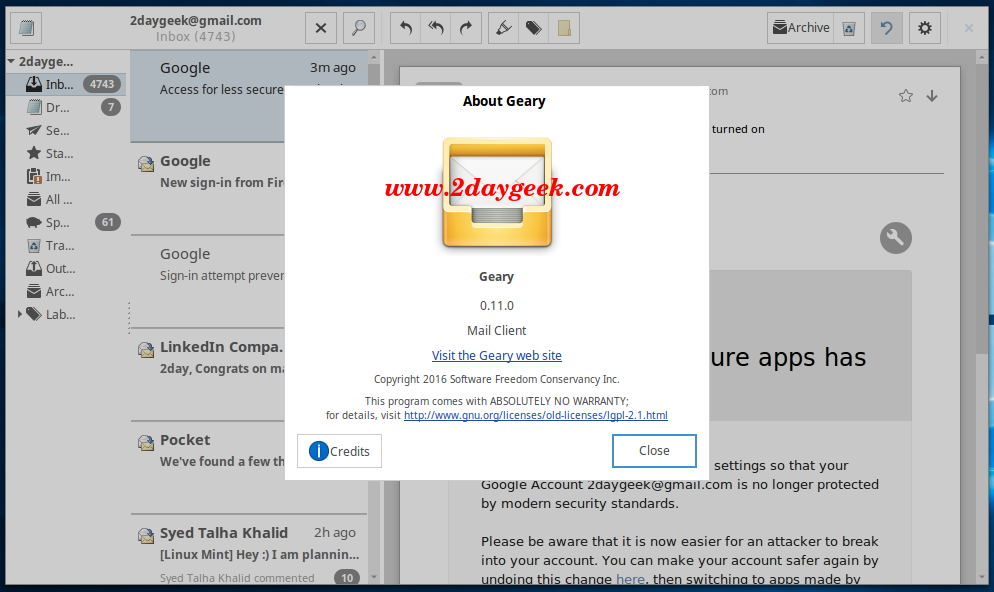The image size is (994, 592).
Task: Click conversation list scrollbar down arrow
Action: (x=373, y=577)
